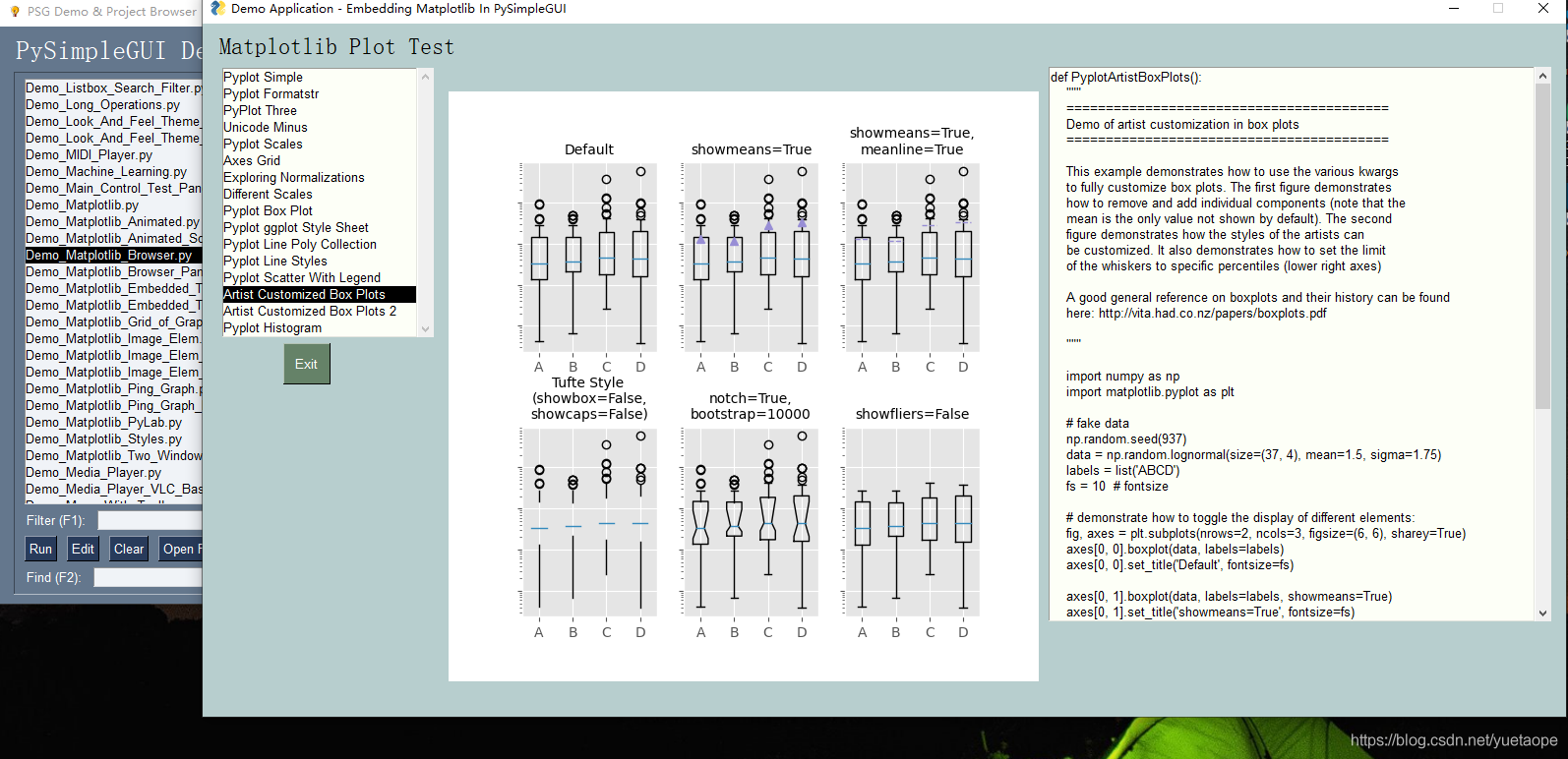Click the Default boxplot subplot

point(589,258)
